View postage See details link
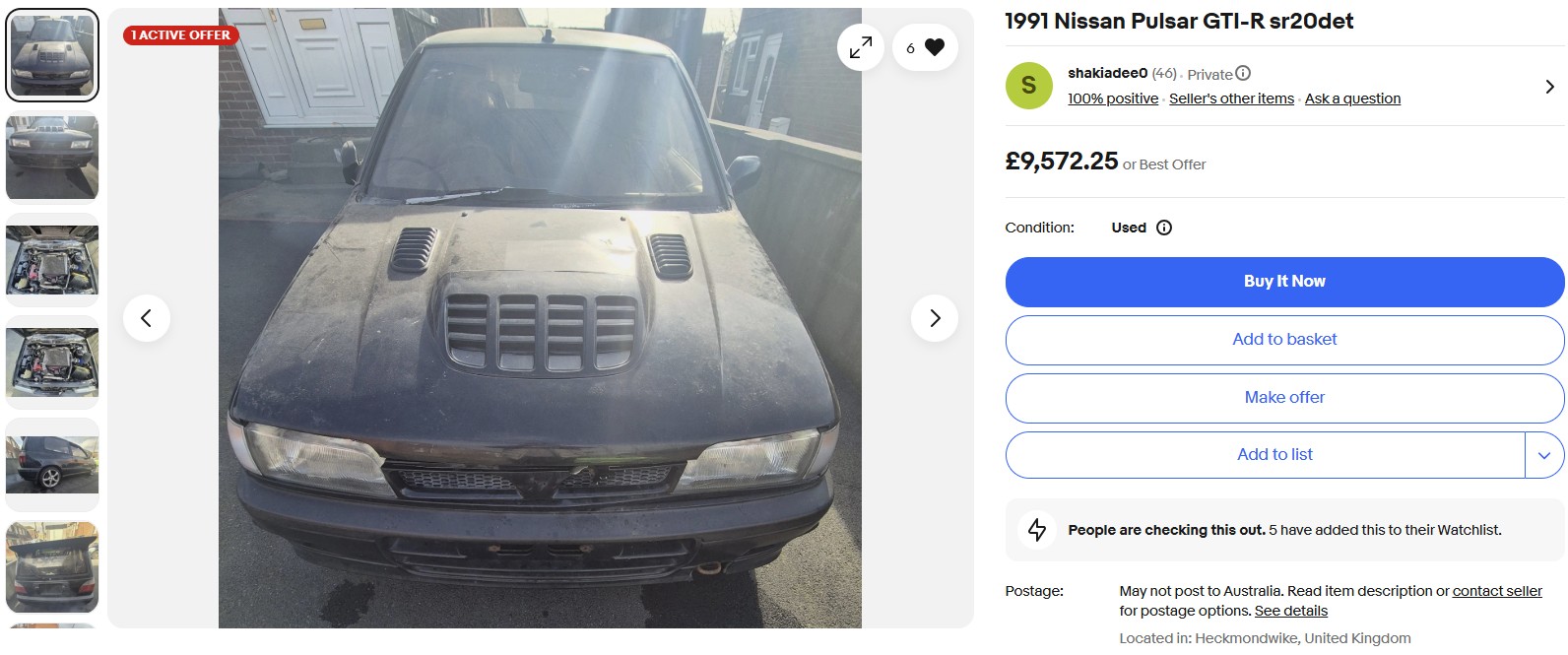Screen dimensions: 1568x655 coord(1291,611)
